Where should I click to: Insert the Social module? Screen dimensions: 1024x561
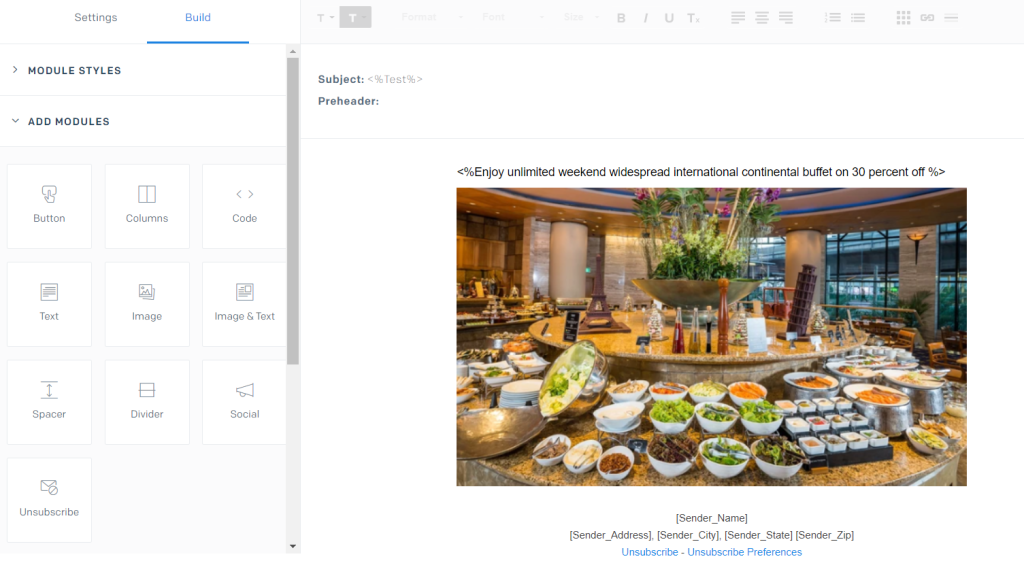(245, 402)
